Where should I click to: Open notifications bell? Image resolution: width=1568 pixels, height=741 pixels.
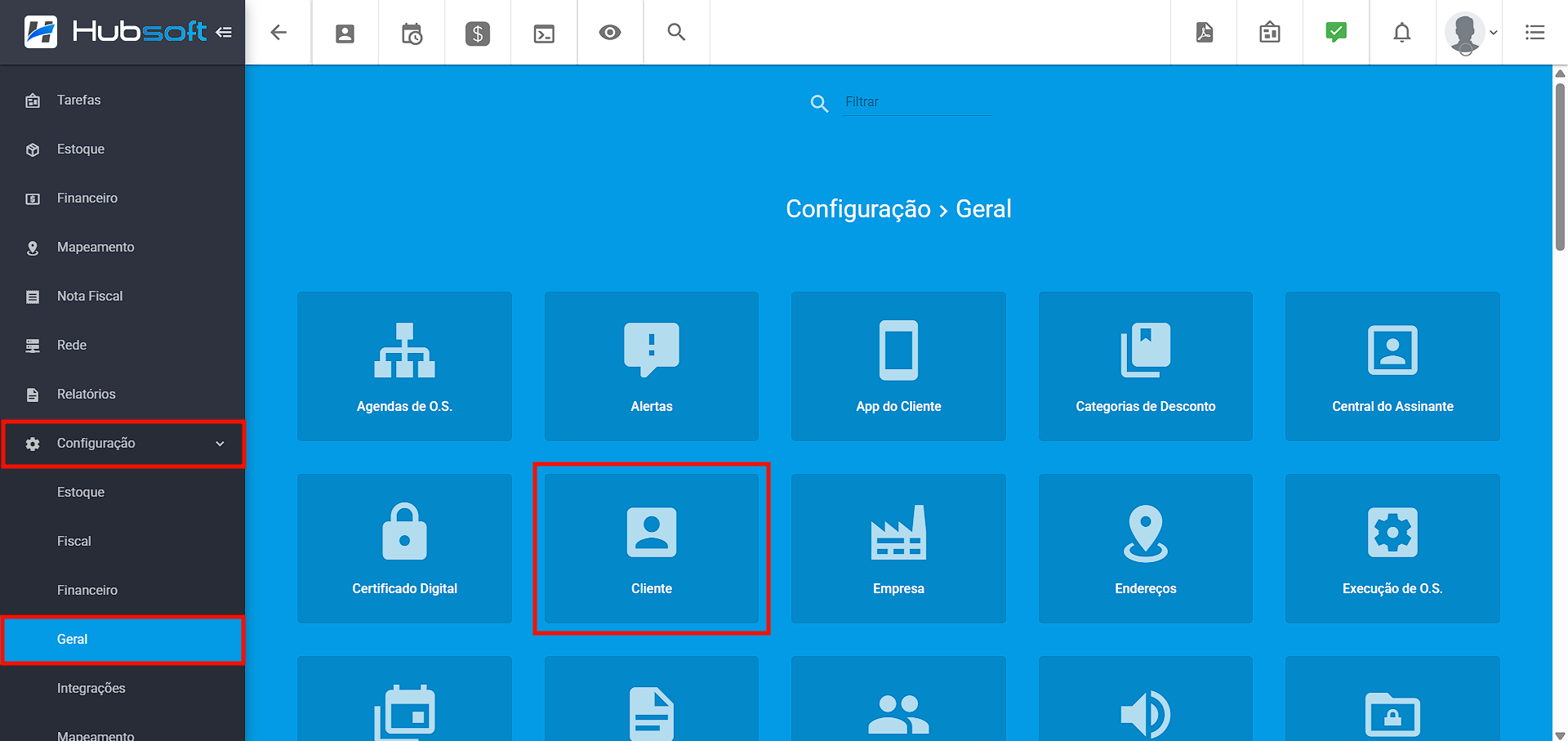(1402, 32)
